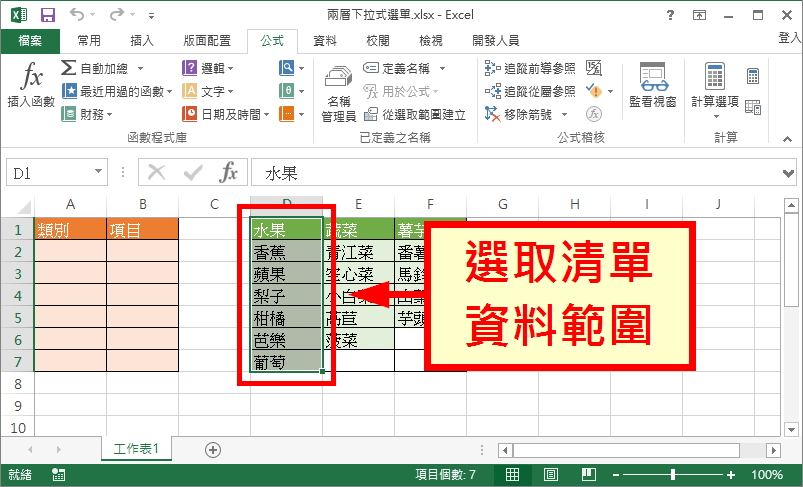Switch to Developer (開發人員) tab
803x487 pixels.
(496, 40)
